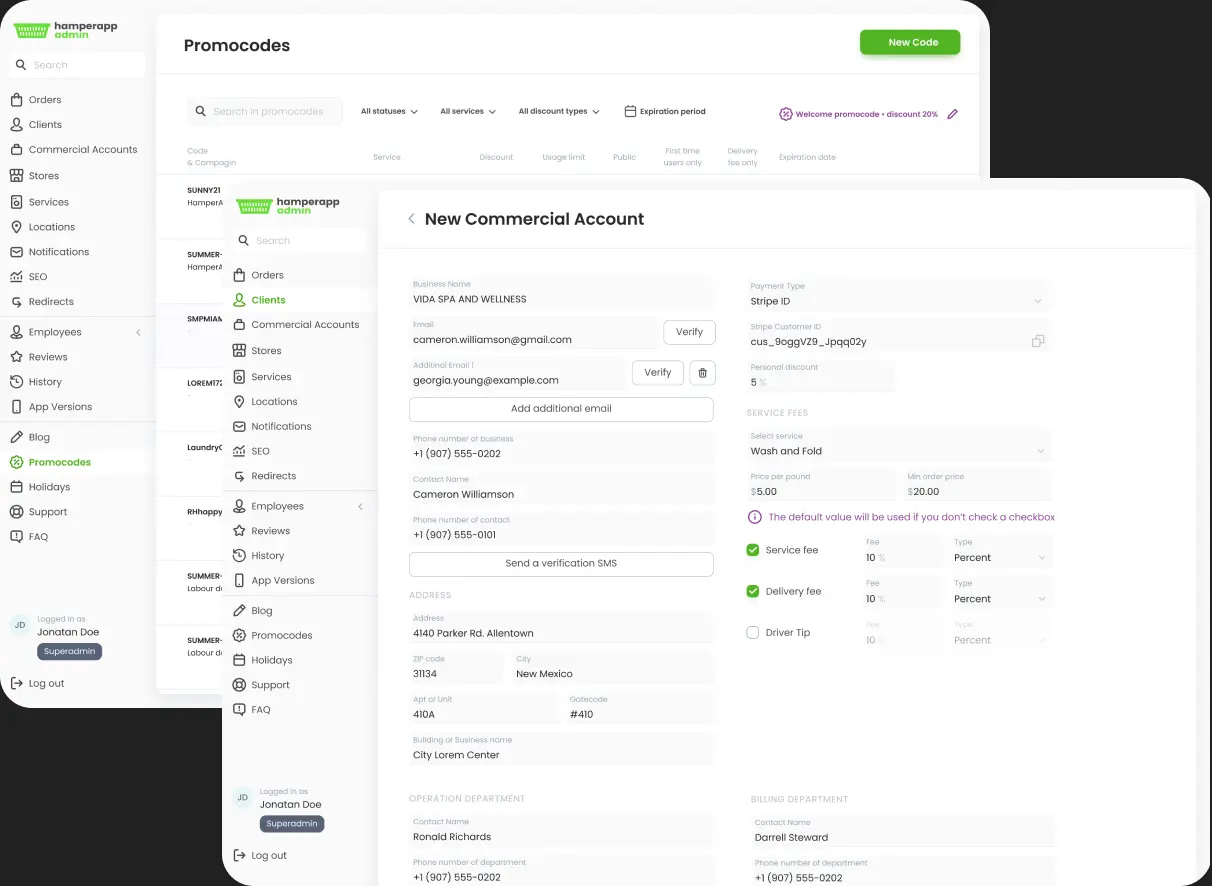Click SEO chart icon in back window
The width and height of the screenshot is (1212, 886).
click(x=17, y=277)
